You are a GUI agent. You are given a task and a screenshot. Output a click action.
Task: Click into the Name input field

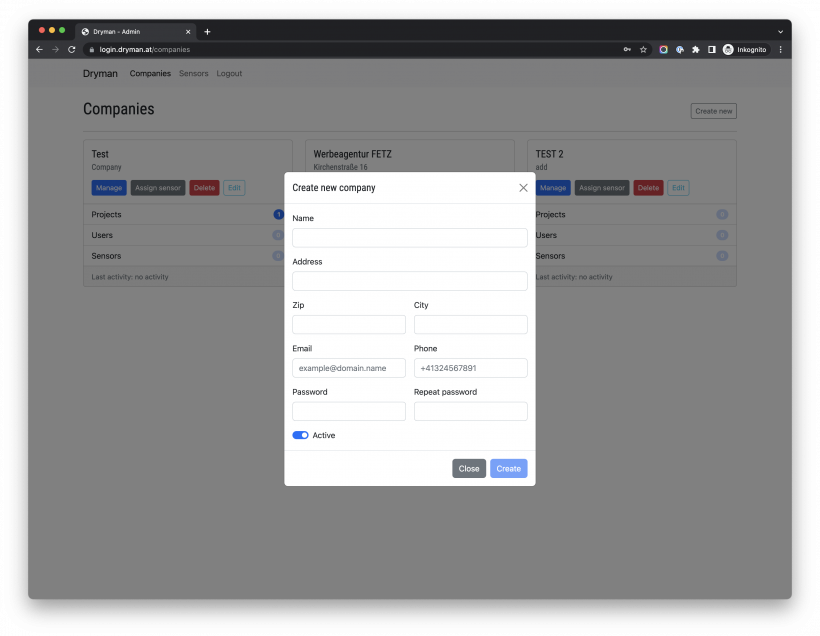(409, 237)
